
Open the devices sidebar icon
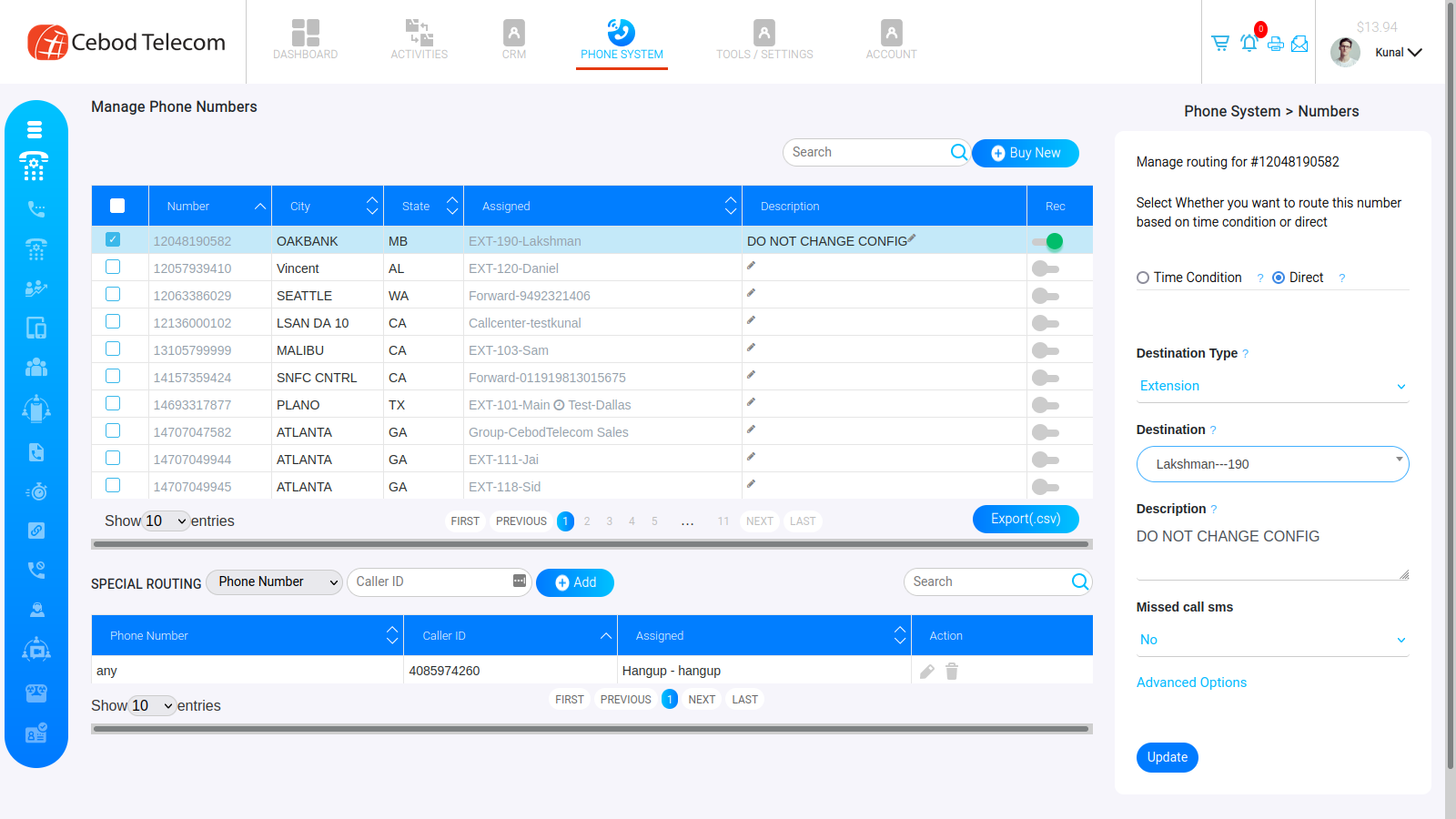[35, 328]
